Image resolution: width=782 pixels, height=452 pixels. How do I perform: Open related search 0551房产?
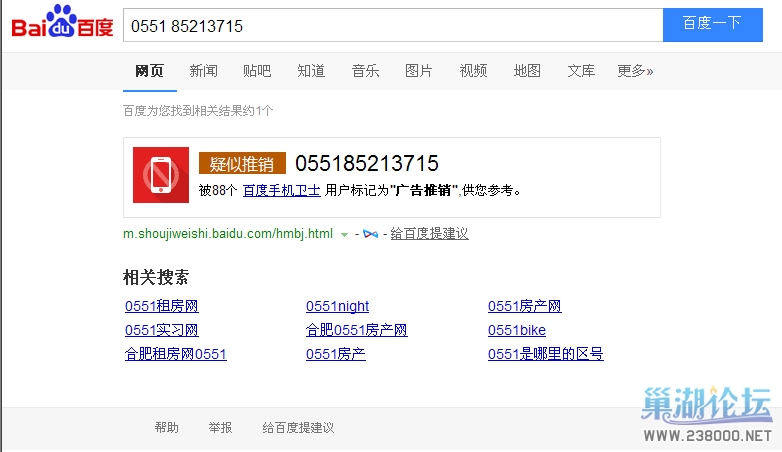point(336,354)
